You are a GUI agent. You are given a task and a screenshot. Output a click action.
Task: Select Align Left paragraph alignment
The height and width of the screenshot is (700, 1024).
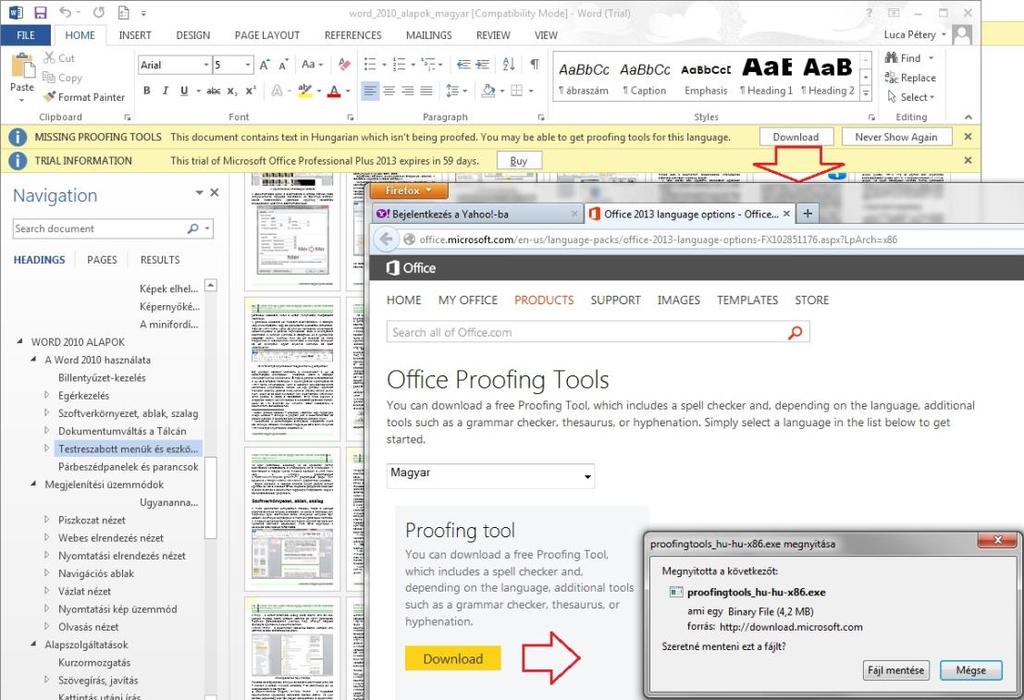click(x=370, y=91)
